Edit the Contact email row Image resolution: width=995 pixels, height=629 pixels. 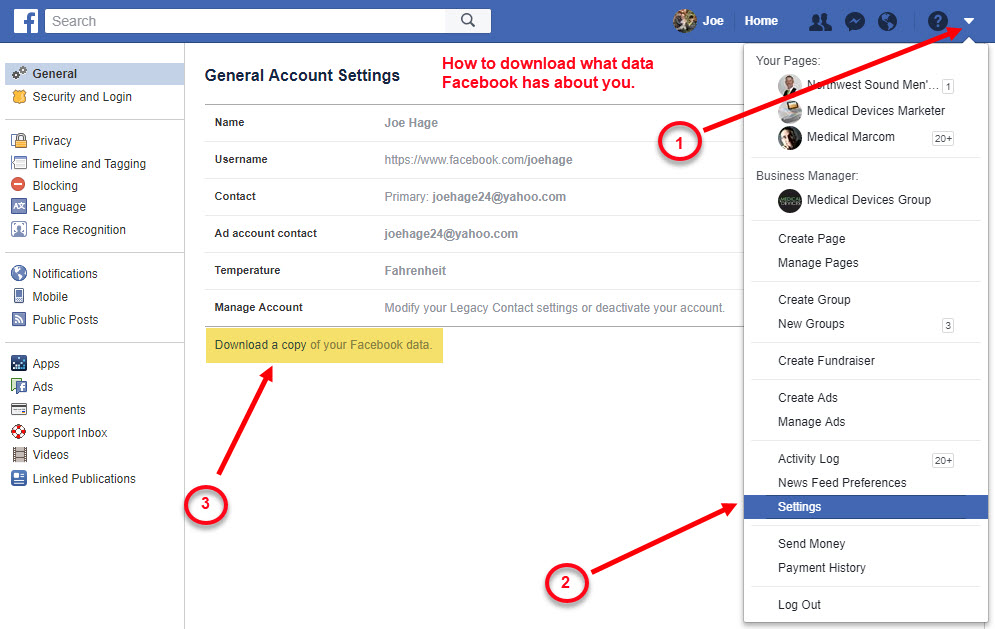coord(474,196)
